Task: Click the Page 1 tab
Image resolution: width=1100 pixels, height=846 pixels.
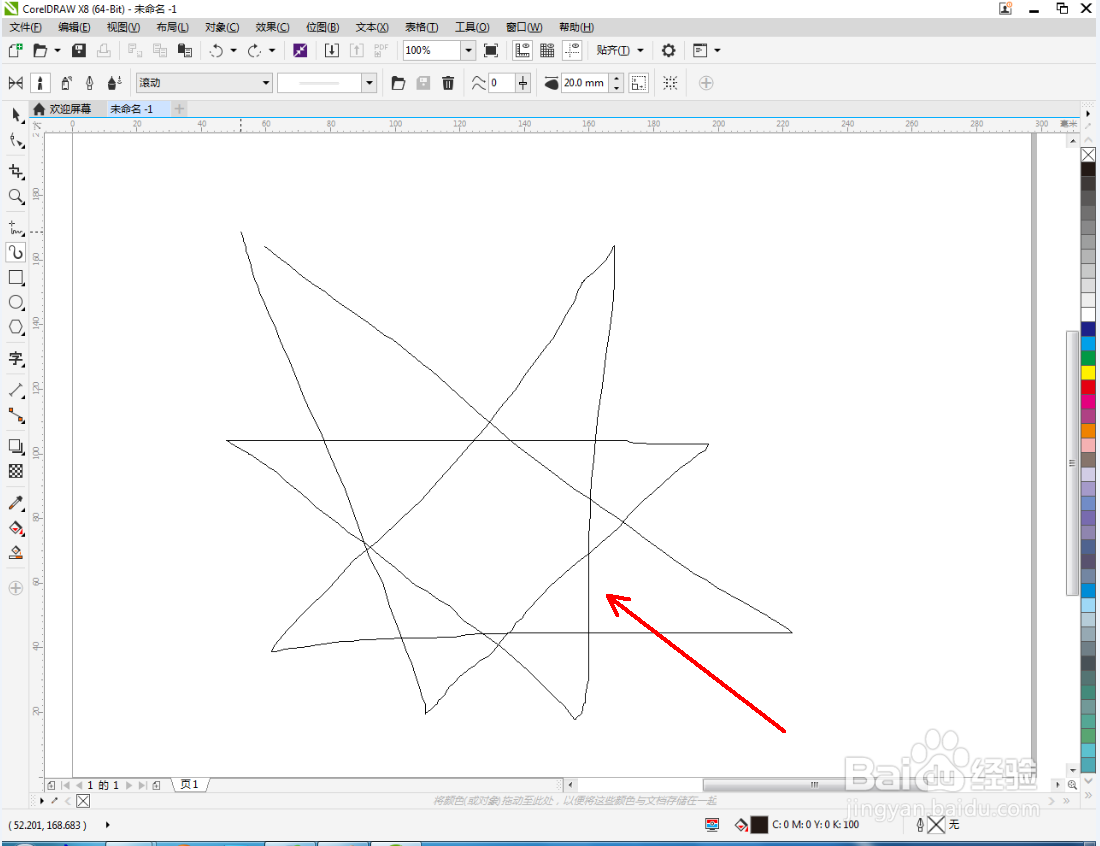Action: click(189, 785)
